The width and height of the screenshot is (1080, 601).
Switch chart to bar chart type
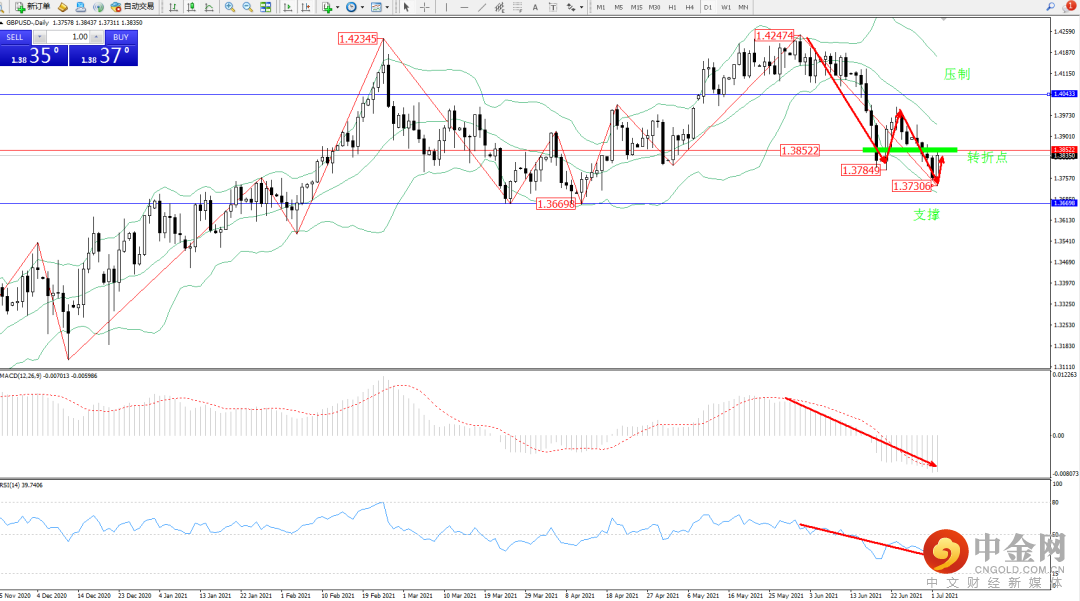[x=173, y=7]
